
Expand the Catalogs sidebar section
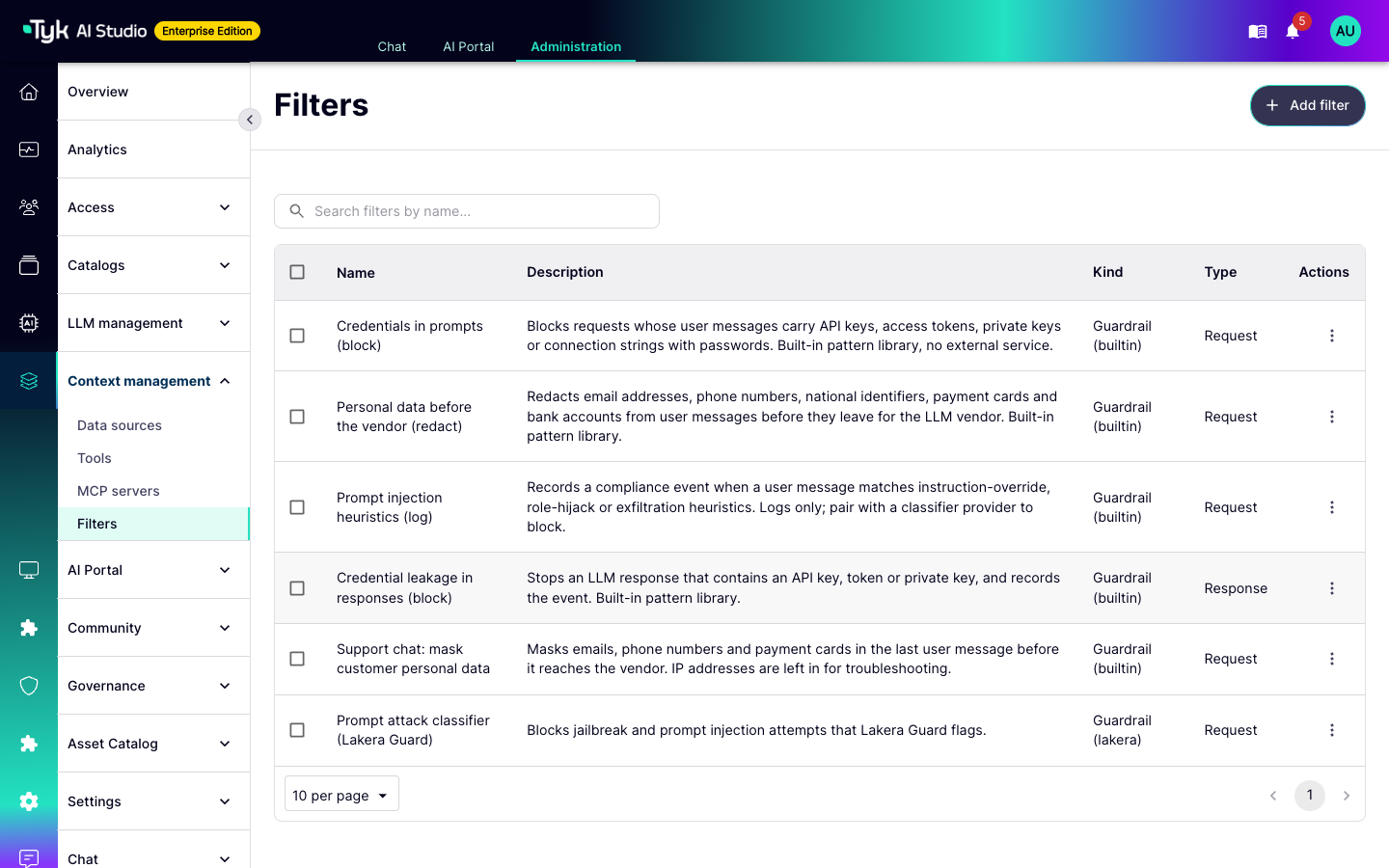pos(153,265)
